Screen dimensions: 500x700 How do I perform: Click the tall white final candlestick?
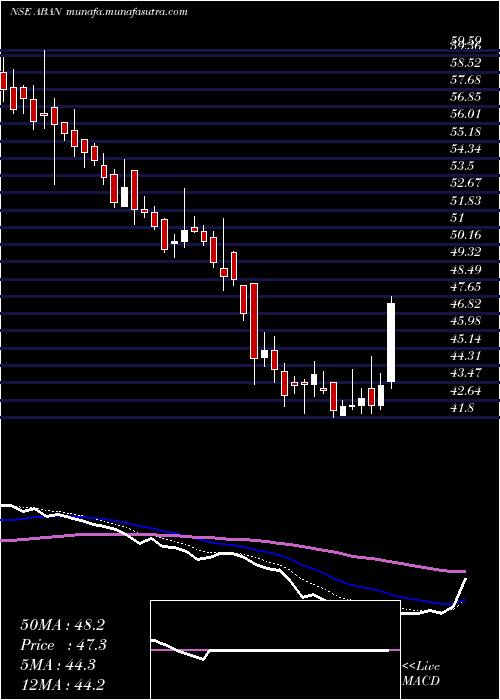coord(391,342)
